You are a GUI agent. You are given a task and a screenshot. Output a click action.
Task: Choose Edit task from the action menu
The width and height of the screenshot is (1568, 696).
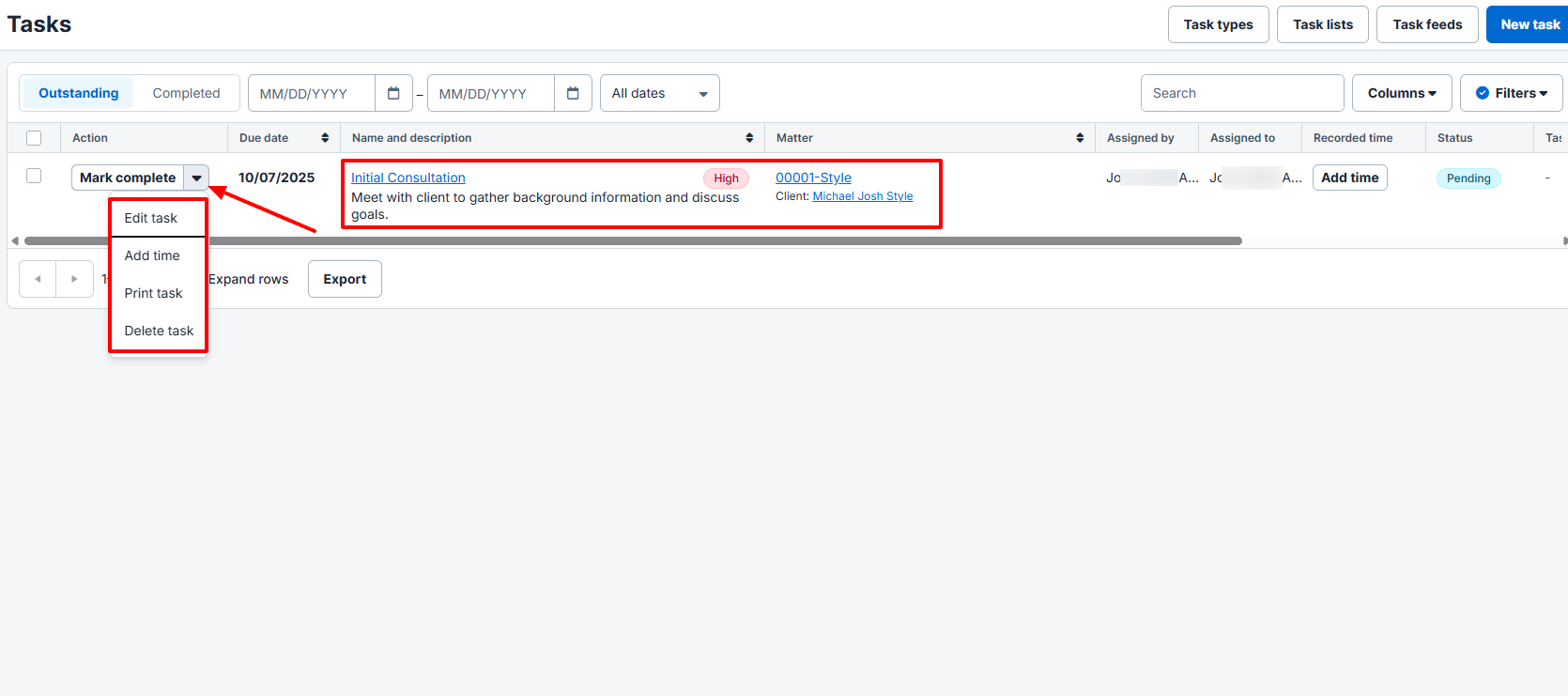click(151, 218)
